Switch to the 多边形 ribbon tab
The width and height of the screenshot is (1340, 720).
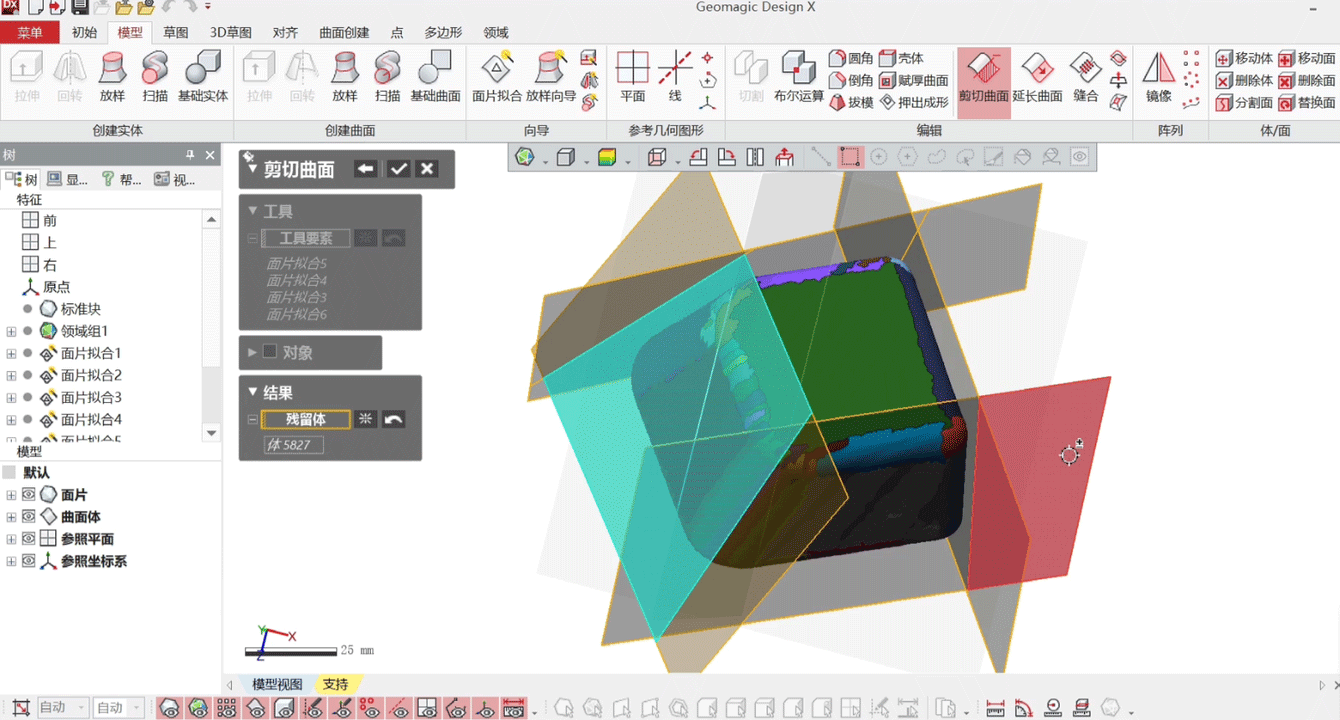point(443,32)
